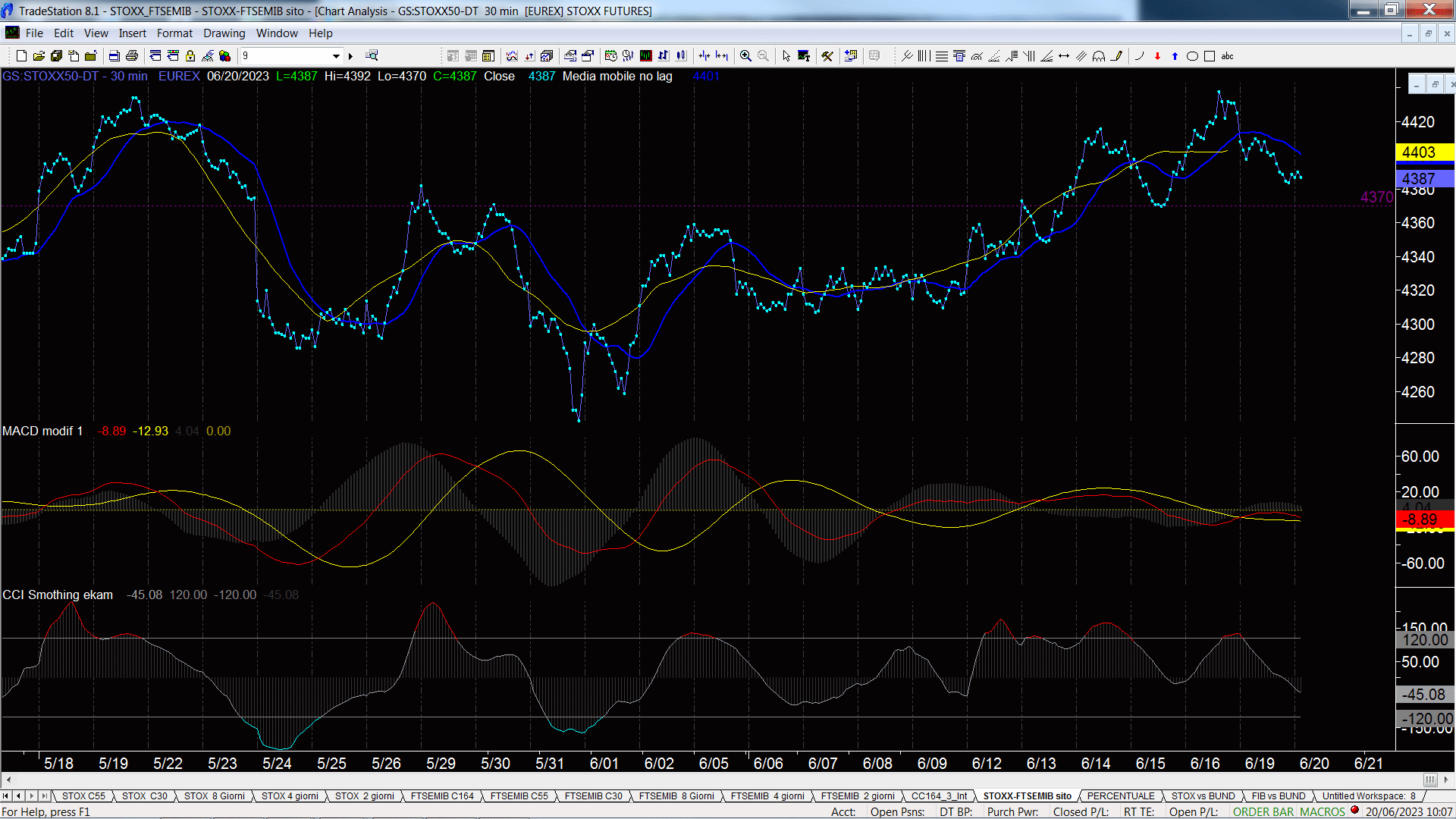The width and height of the screenshot is (1456, 819).
Task: Open the File menu
Action: pyautogui.click(x=34, y=33)
